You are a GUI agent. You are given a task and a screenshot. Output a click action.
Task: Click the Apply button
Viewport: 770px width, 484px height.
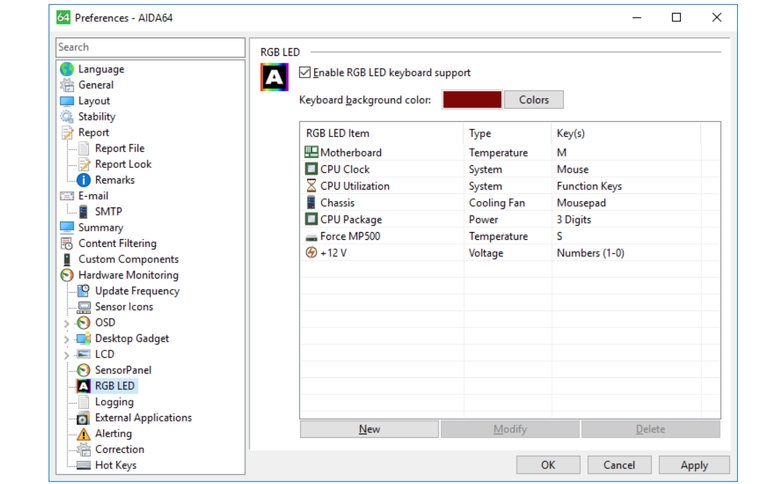pos(694,465)
